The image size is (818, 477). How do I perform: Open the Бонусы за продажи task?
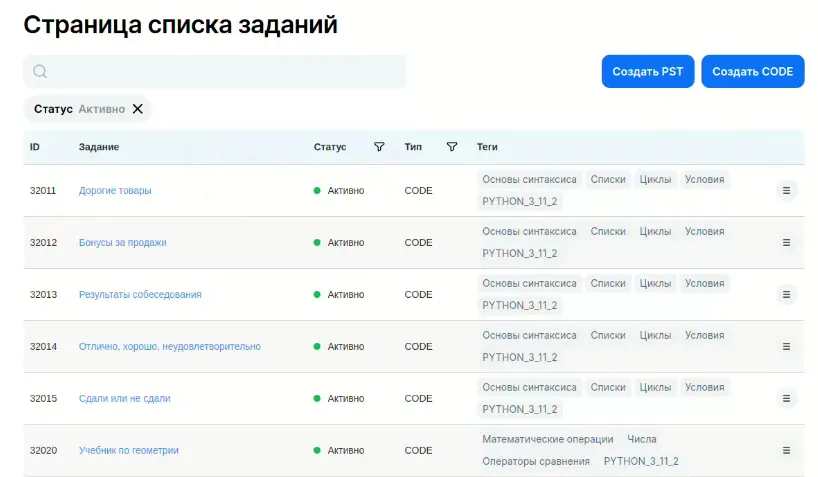pyautogui.click(x=123, y=243)
